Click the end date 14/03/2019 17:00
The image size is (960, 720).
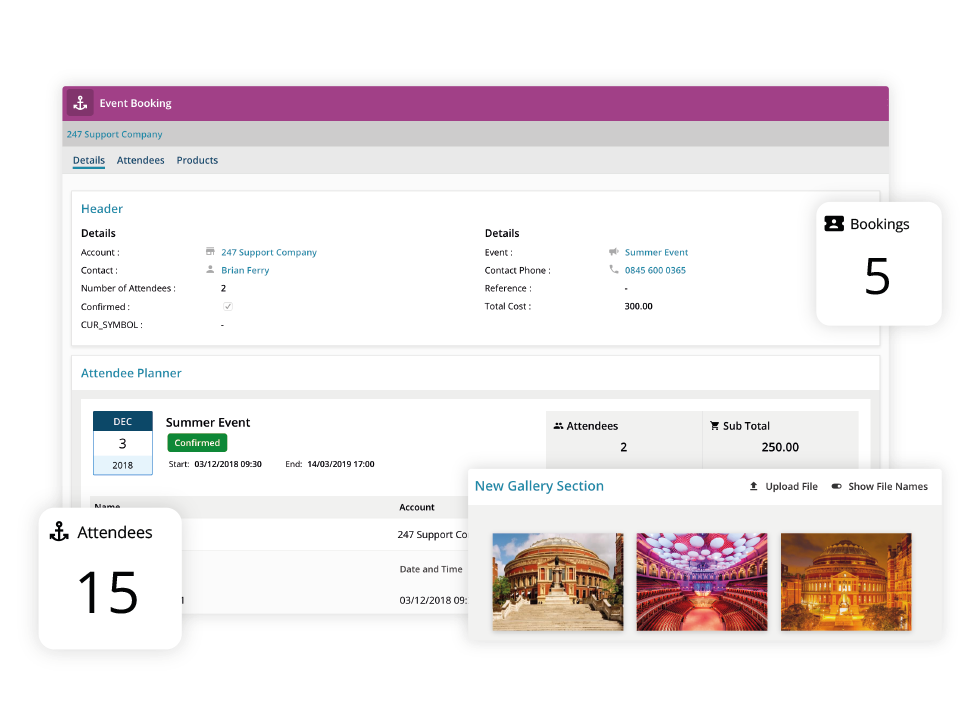(x=341, y=464)
